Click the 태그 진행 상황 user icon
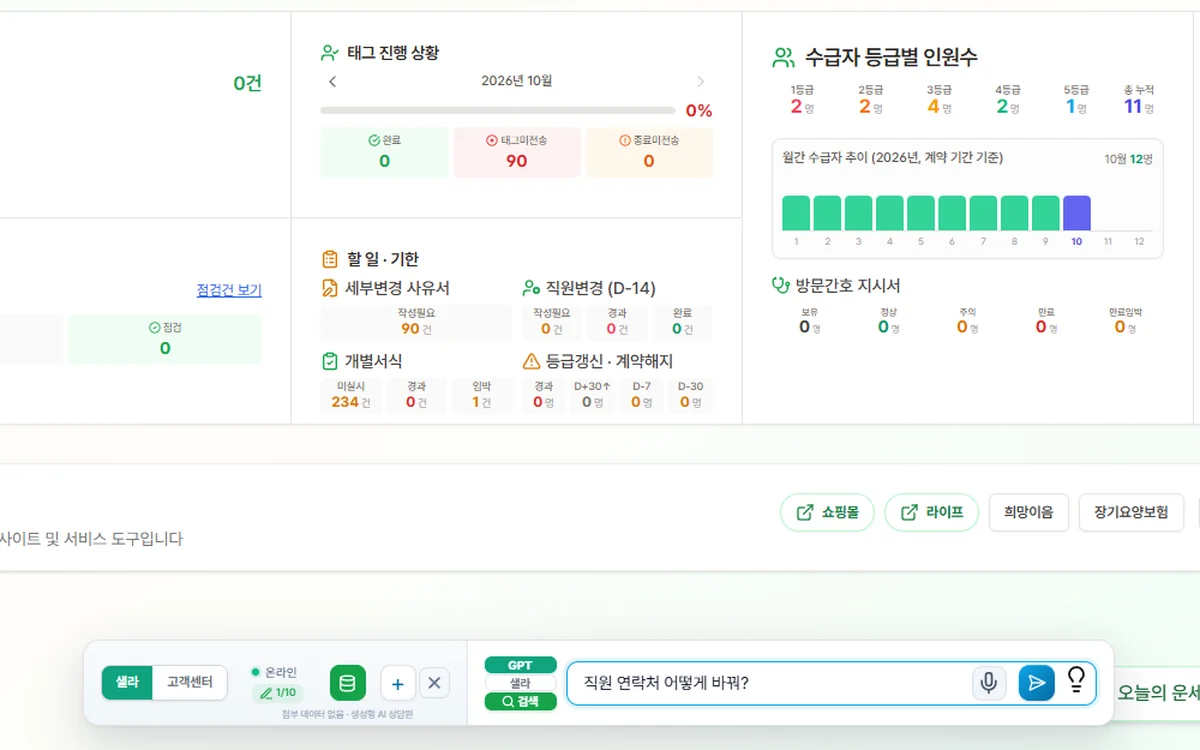Screen dimensions: 1200x750 (329, 53)
